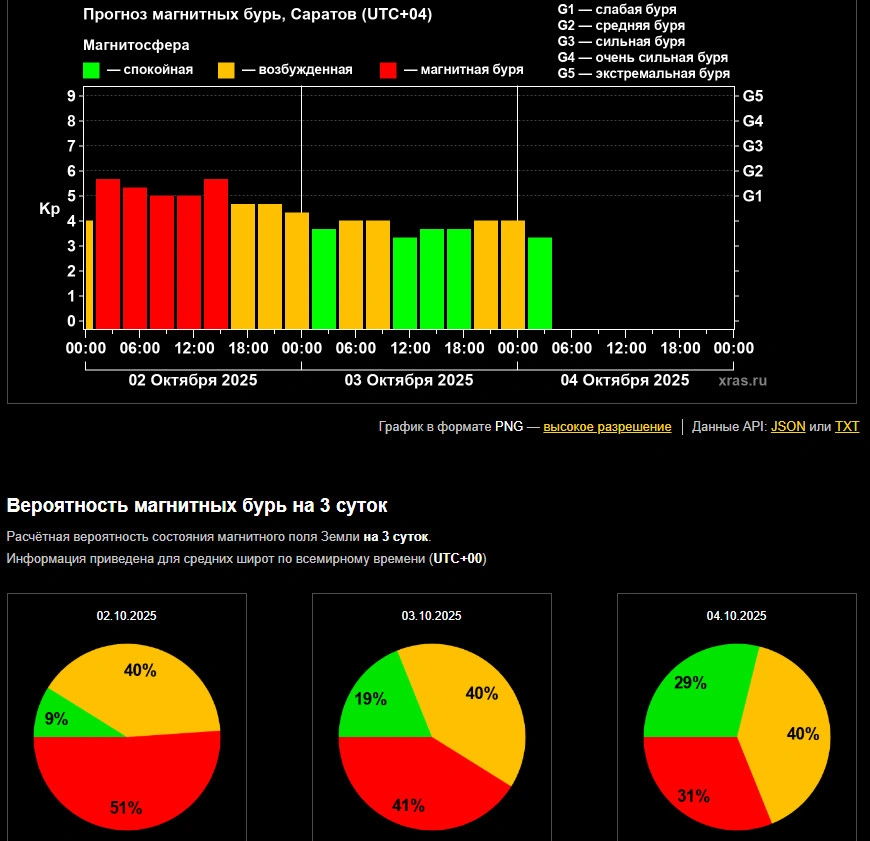Image resolution: width=870 pixels, height=841 pixels.
Task: Click the only green bar on 04 Октября
Action: (x=540, y=282)
